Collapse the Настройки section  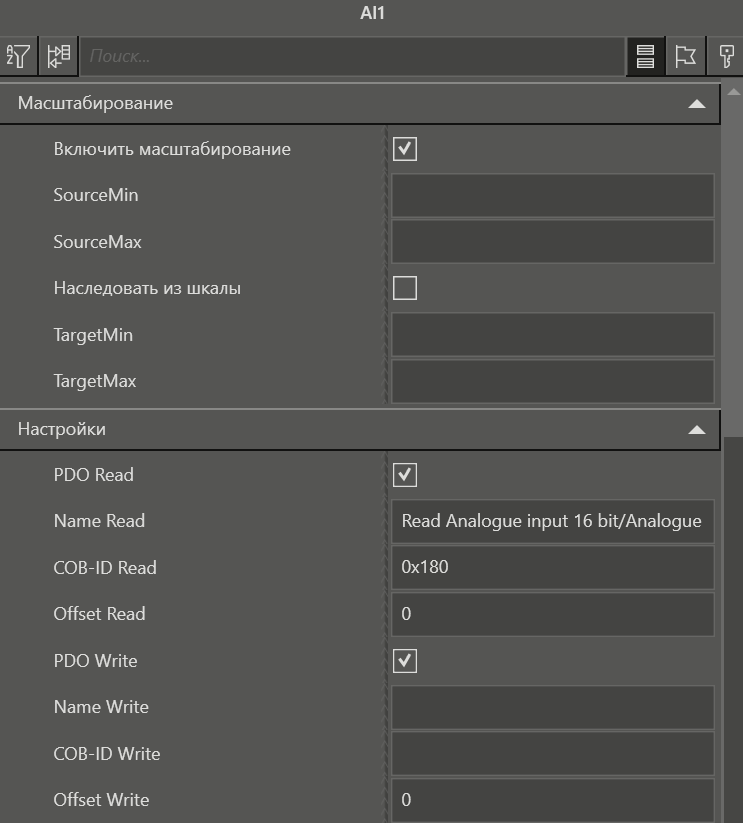[x=696, y=430]
